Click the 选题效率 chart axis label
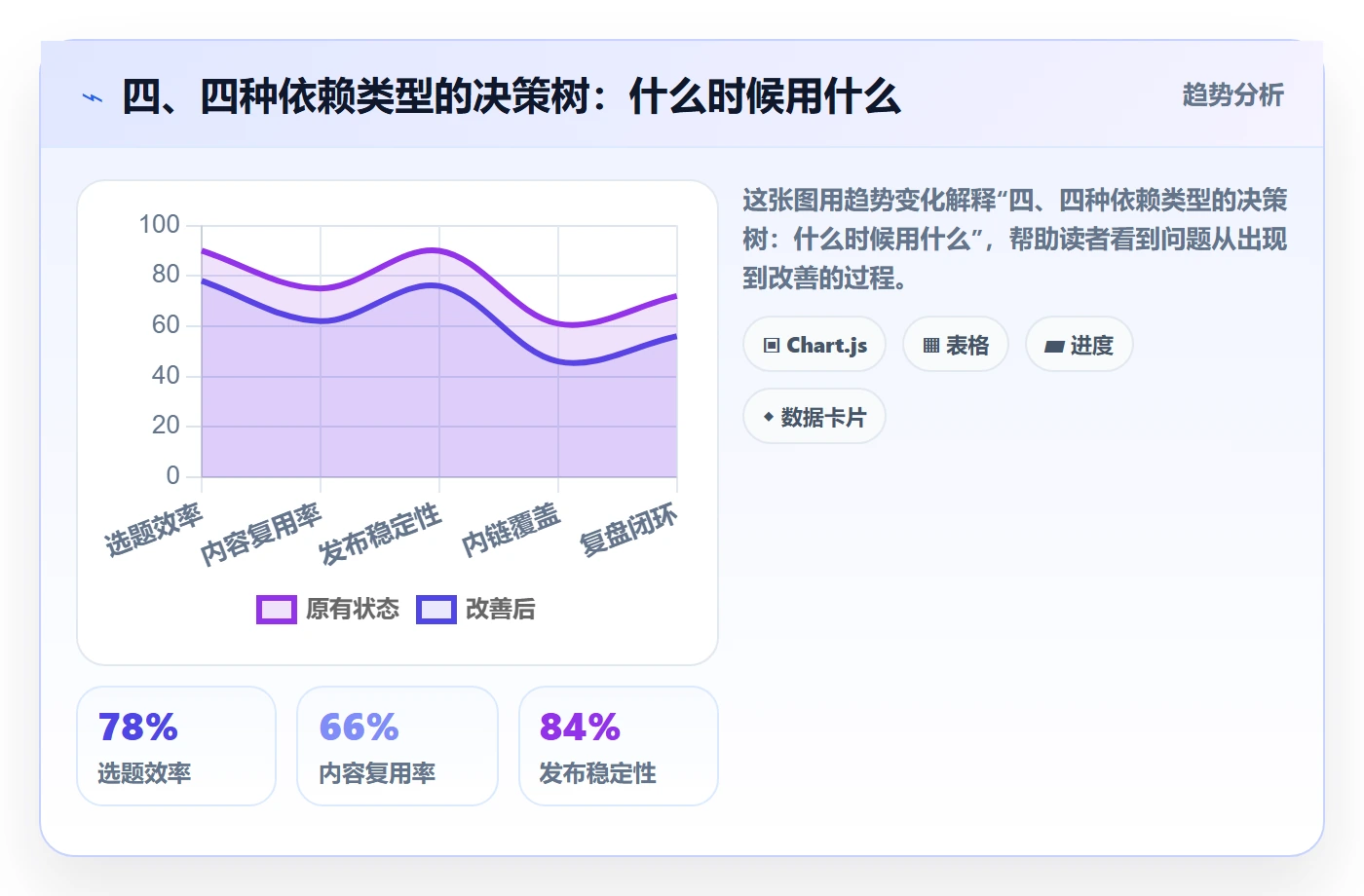Viewport: 1364px width, 896px height. (154, 530)
